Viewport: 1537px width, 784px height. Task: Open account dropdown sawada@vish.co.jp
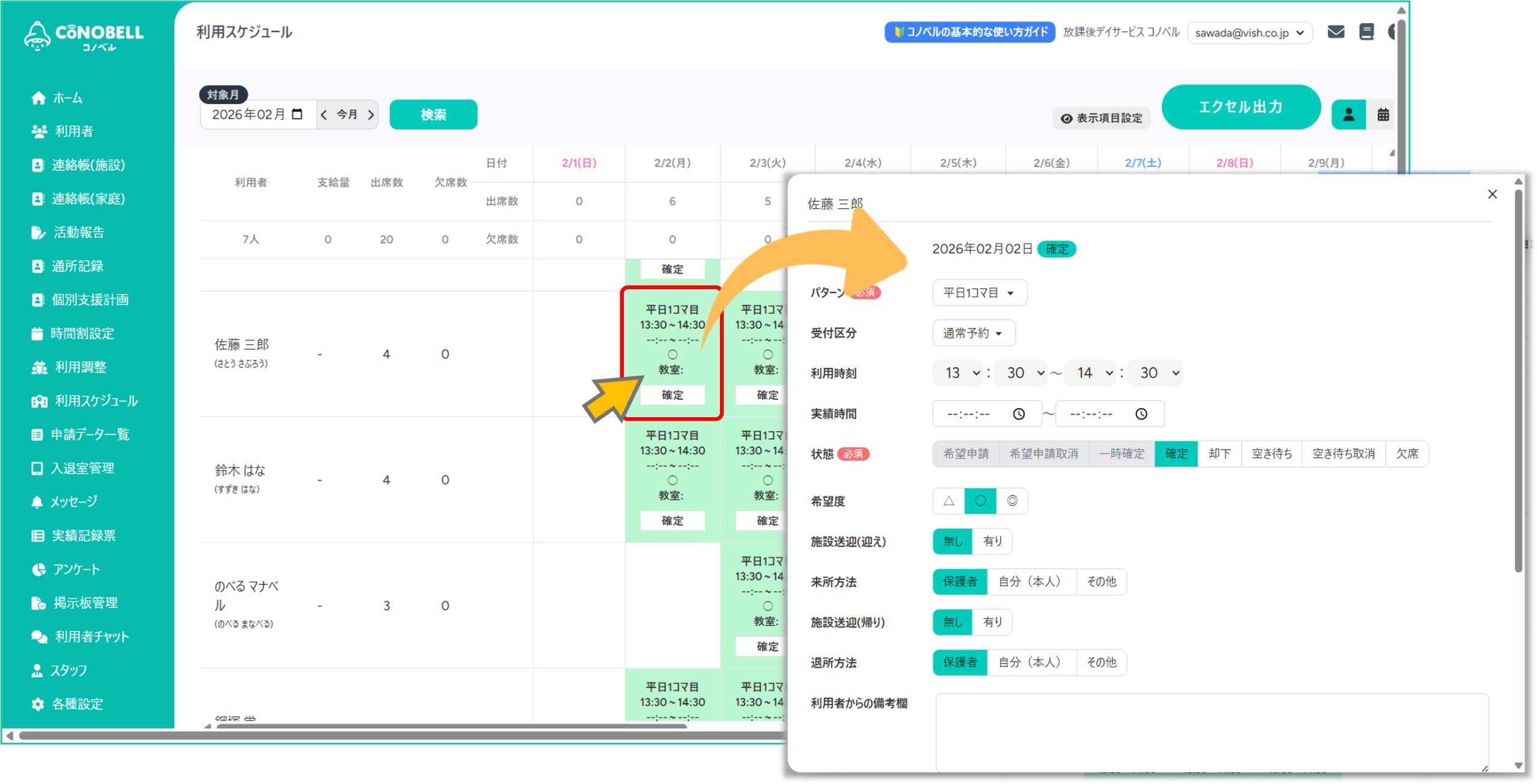(1249, 33)
